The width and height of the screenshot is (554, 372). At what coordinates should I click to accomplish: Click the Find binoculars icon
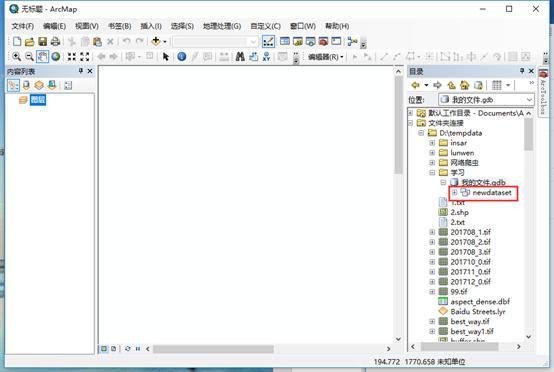[x=240, y=57]
